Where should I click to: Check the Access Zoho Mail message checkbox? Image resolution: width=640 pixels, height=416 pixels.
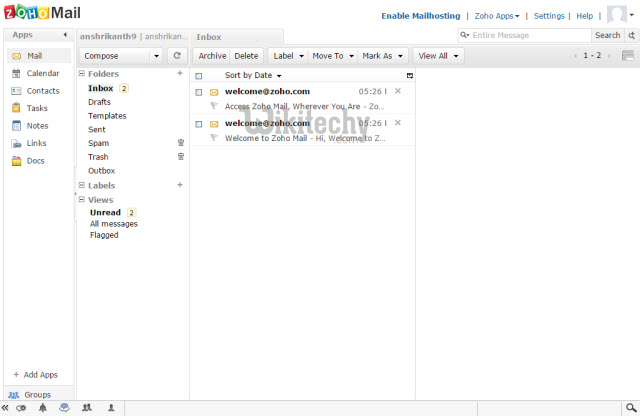[199, 92]
